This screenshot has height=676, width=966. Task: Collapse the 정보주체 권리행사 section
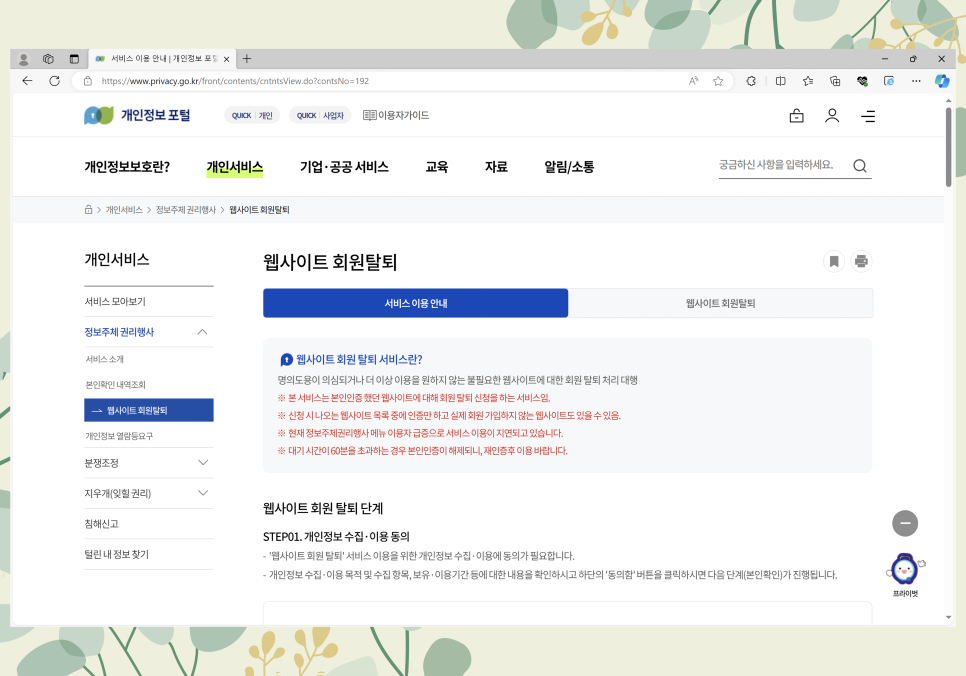click(x=203, y=332)
